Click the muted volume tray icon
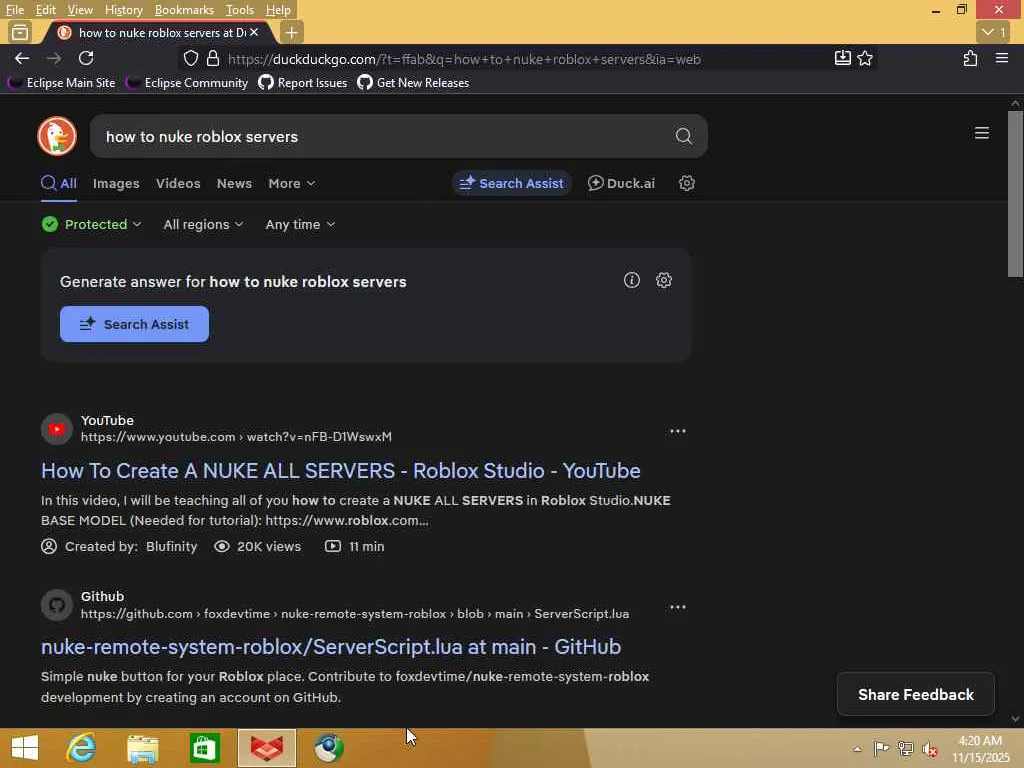Image resolution: width=1024 pixels, height=768 pixels. coord(930,749)
